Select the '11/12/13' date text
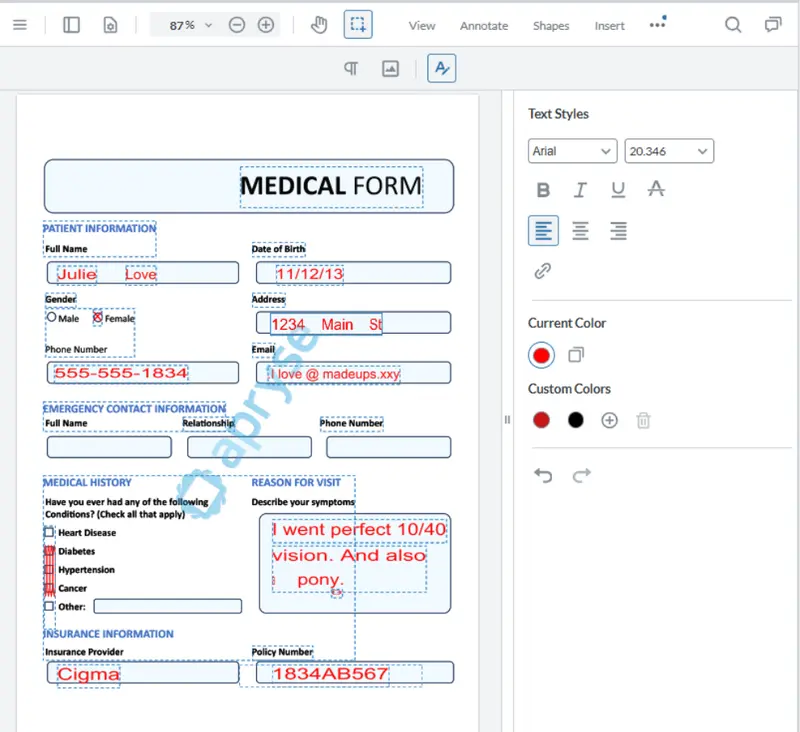The image size is (800, 732). click(310, 274)
